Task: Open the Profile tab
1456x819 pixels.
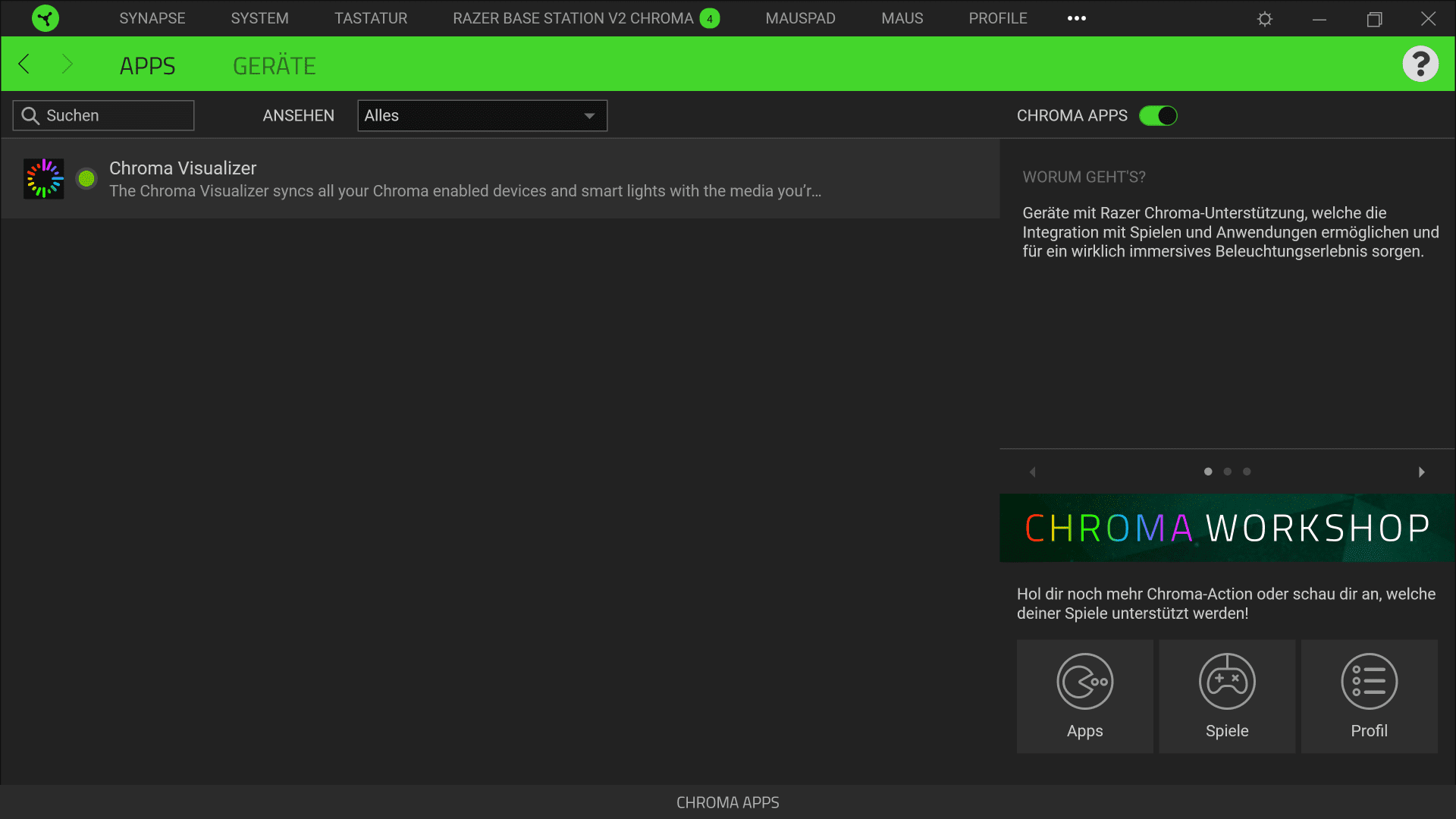Action: point(998,18)
